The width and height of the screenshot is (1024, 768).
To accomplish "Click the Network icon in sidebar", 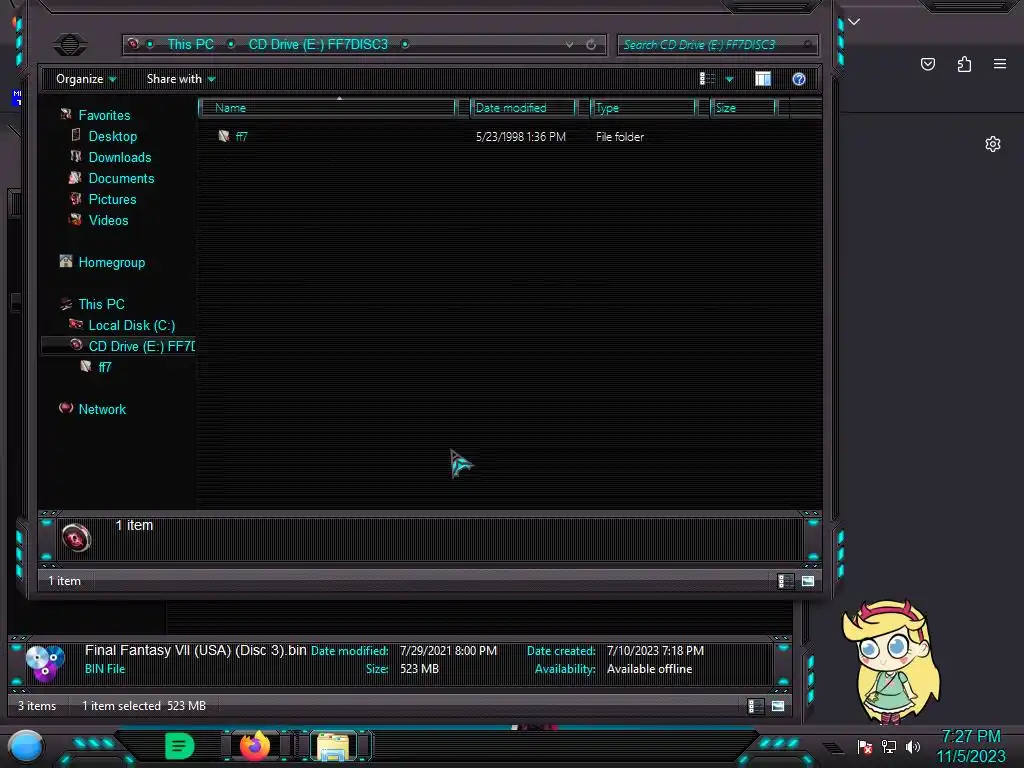I will pos(66,408).
